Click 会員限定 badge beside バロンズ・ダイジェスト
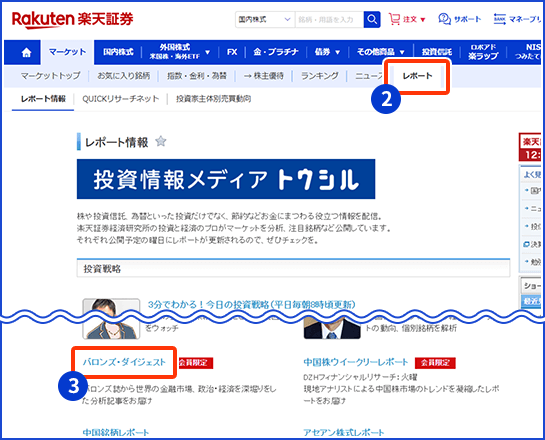This screenshot has height=440, width=545. pos(196,363)
